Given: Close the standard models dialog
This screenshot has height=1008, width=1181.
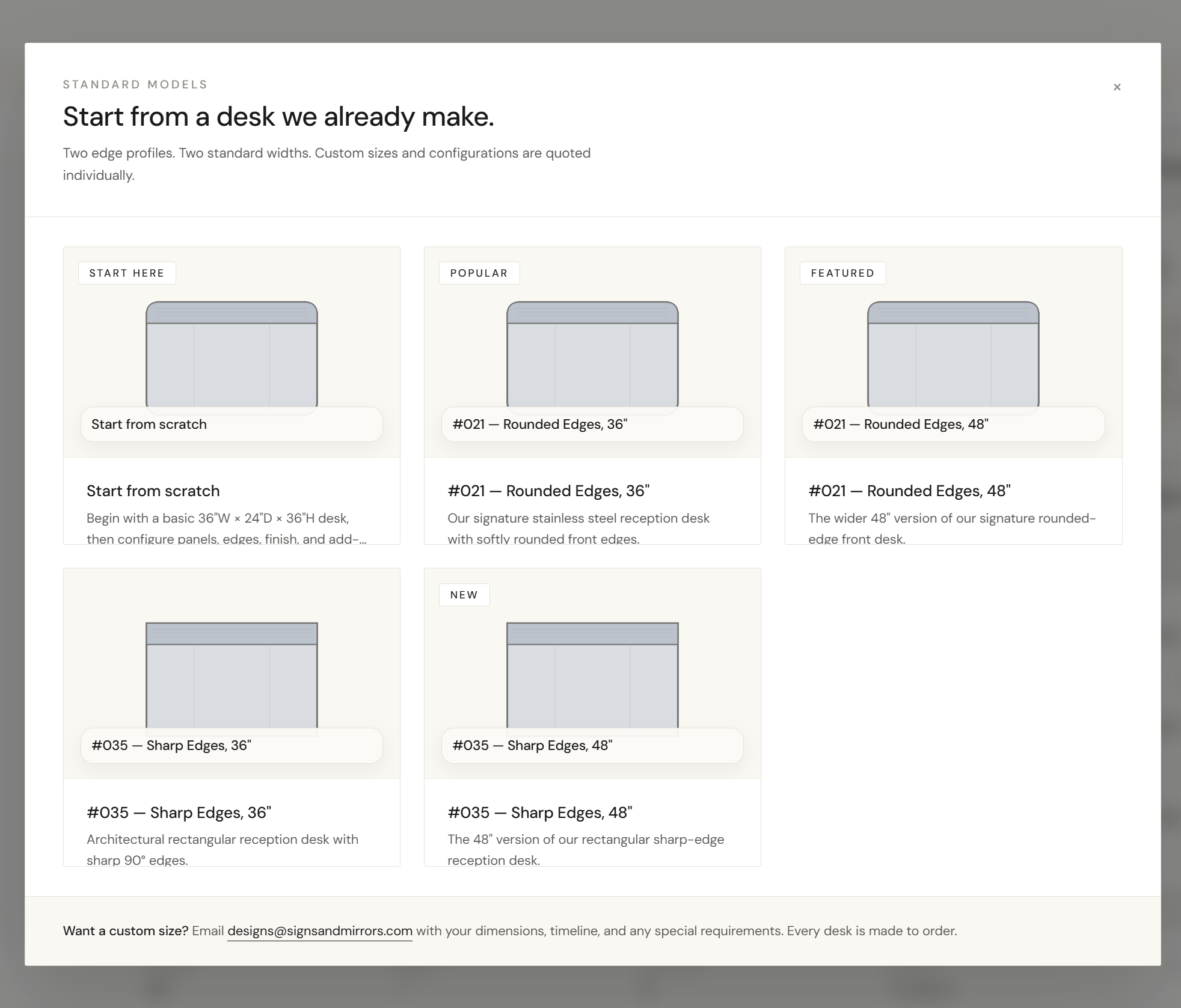Looking at the screenshot, I should click(1117, 87).
